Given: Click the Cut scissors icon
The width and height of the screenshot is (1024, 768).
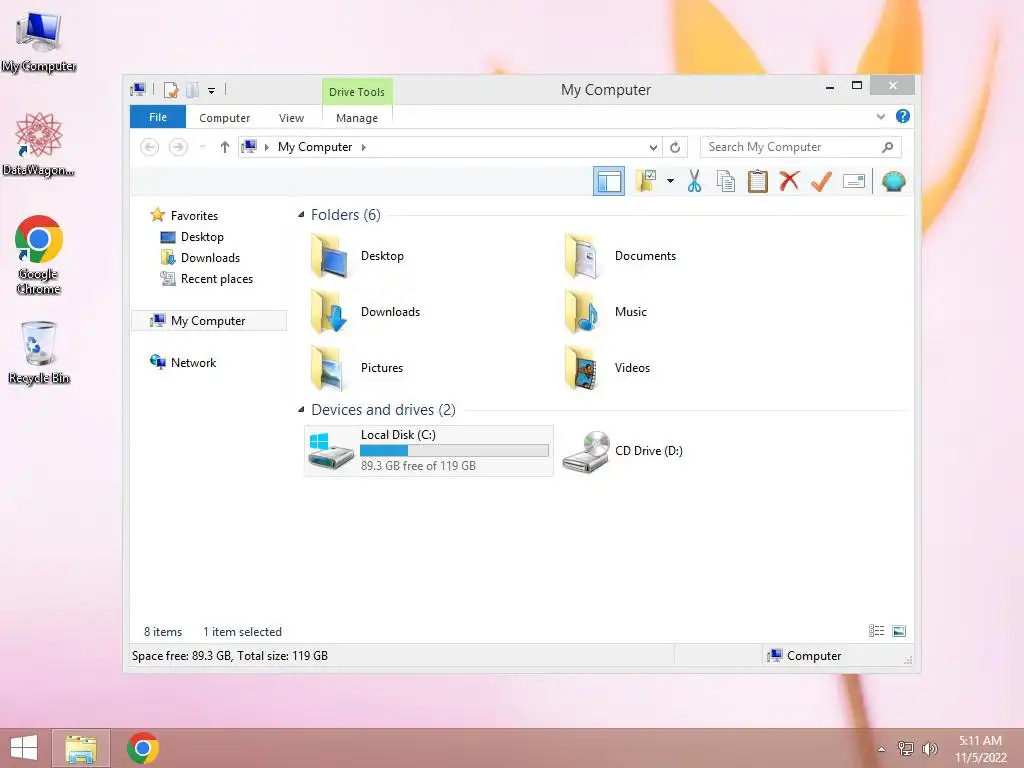Looking at the screenshot, I should click(694, 181).
